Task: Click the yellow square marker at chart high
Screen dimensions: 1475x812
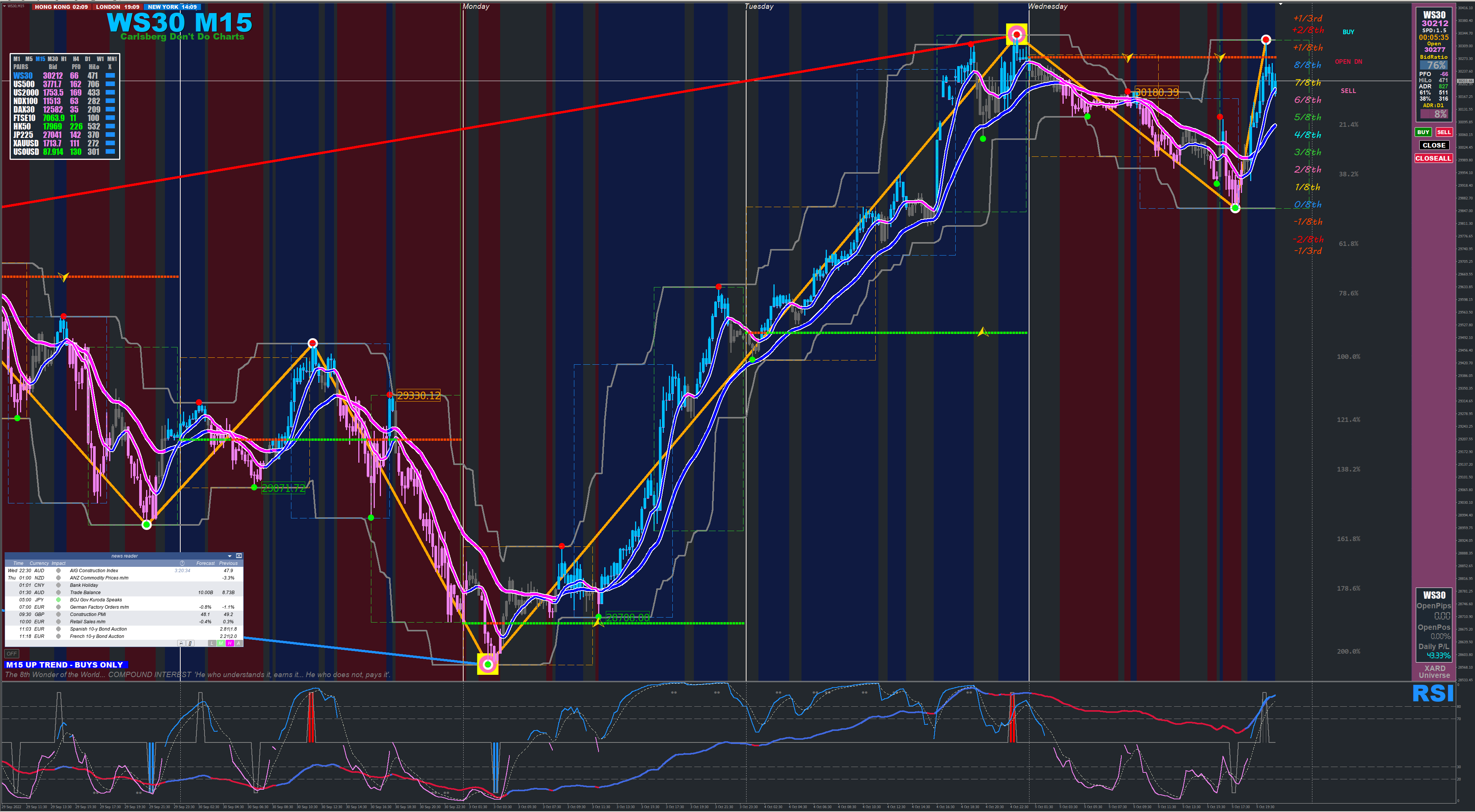Action: pyautogui.click(x=1016, y=34)
